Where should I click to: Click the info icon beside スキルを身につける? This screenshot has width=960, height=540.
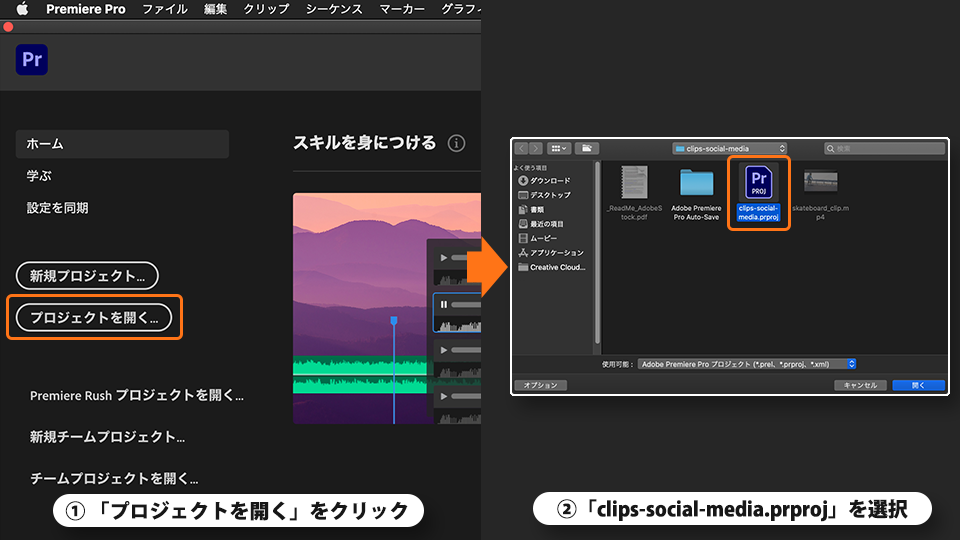click(456, 143)
